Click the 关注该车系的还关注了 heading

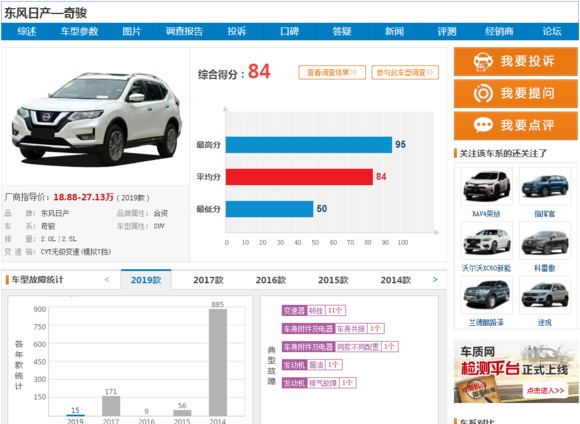[x=503, y=153]
